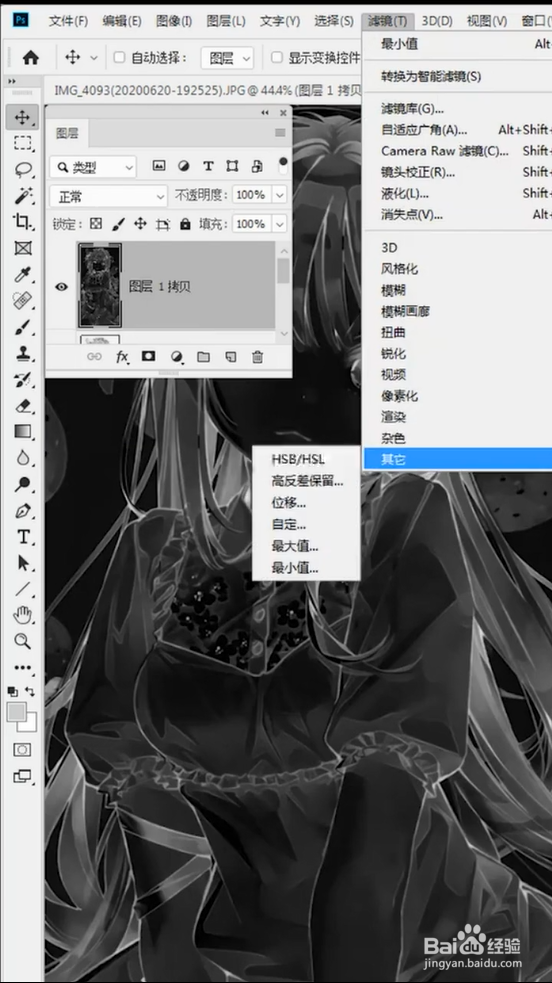Click the create new group folder icon
This screenshot has width=552, height=983.
[203, 357]
